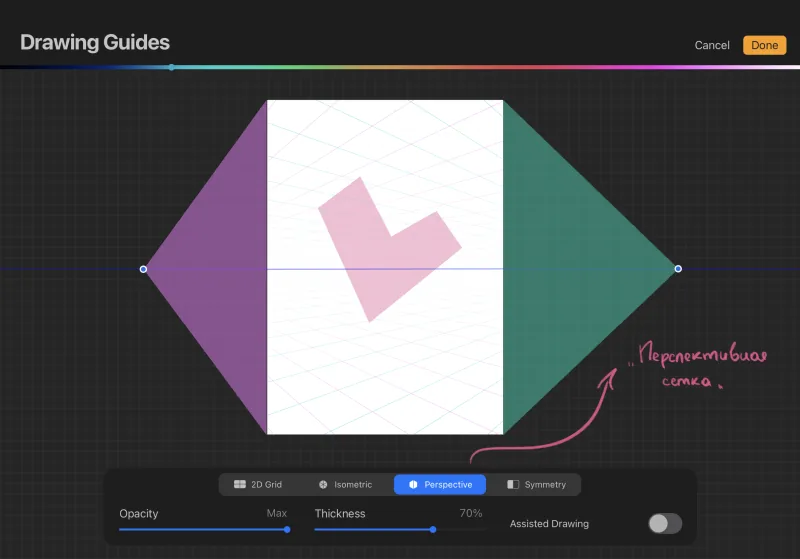The height and width of the screenshot is (559, 800).
Task: Click the Thickness slider handle
Action: pos(433,529)
